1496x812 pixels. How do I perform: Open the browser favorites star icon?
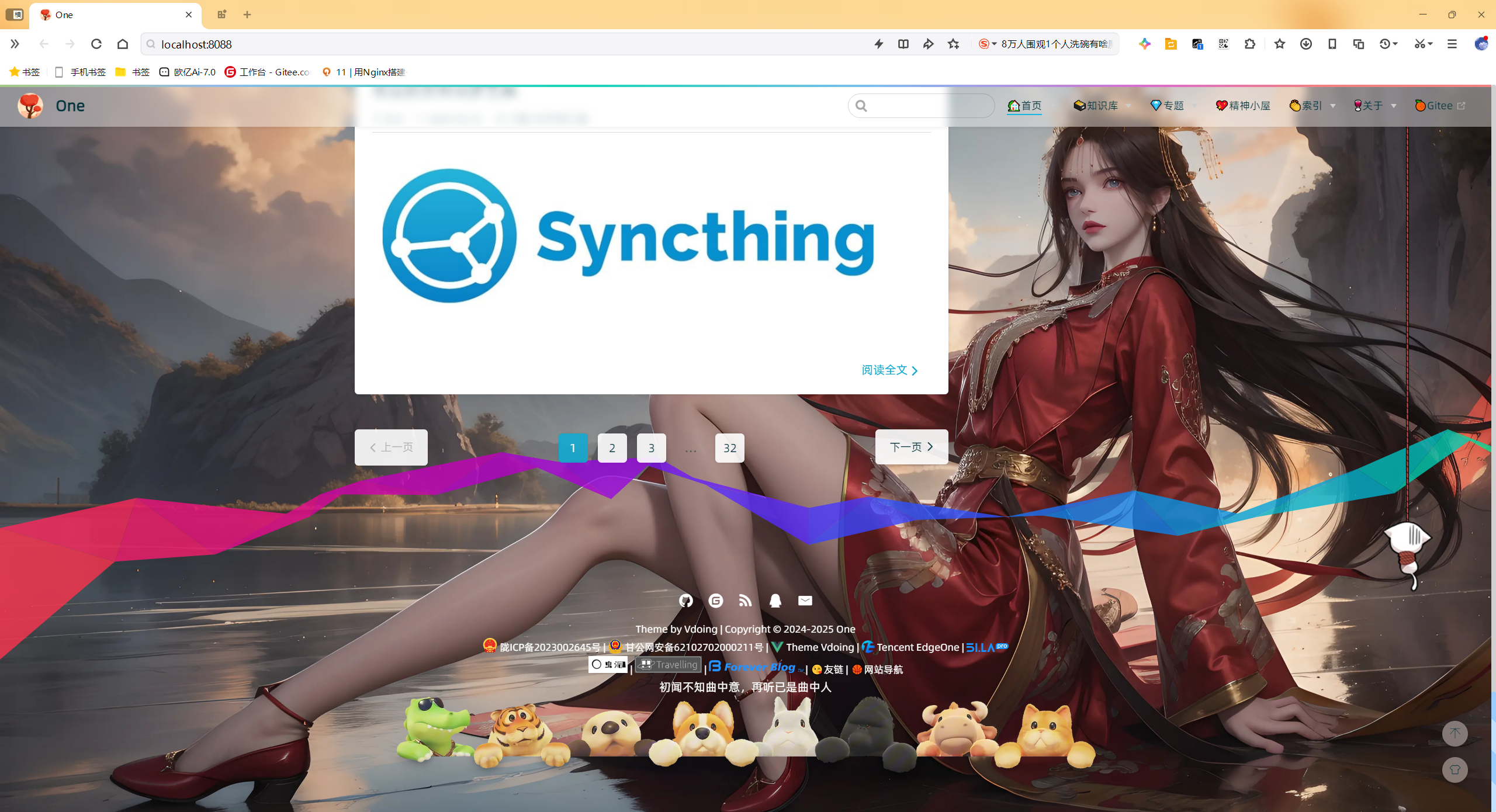1280,44
